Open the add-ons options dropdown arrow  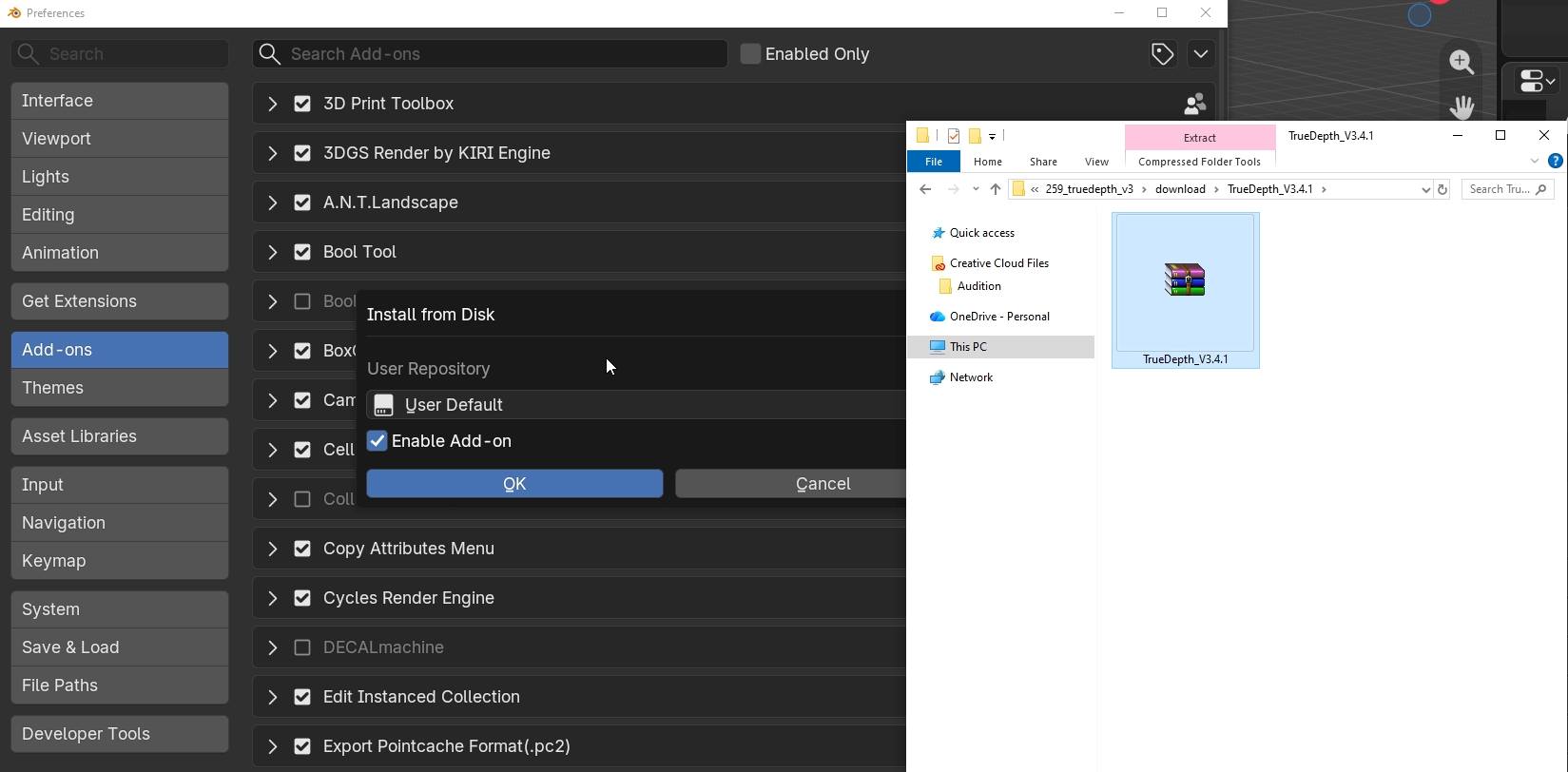(x=1200, y=54)
